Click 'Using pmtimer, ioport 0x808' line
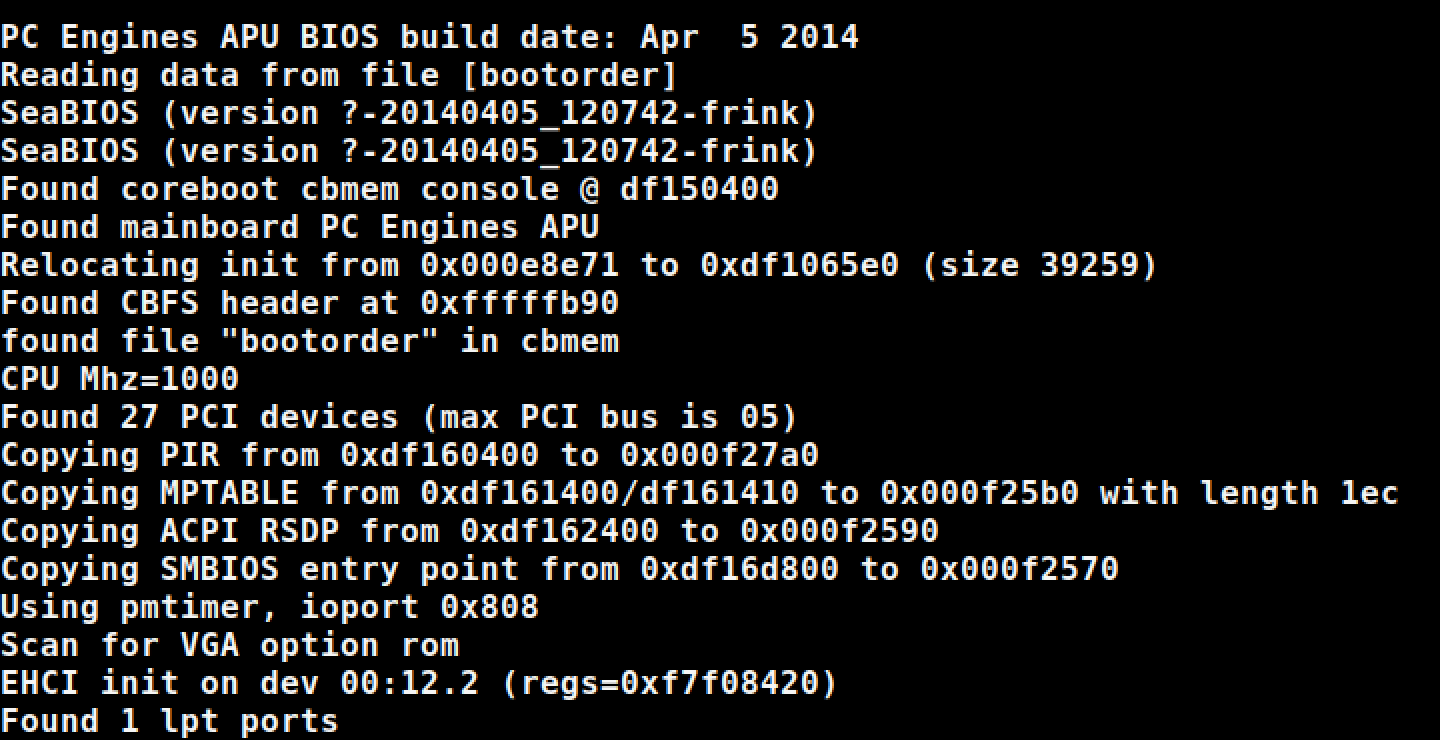Screen dimensions: 1440x740 (x=269, y=608)
